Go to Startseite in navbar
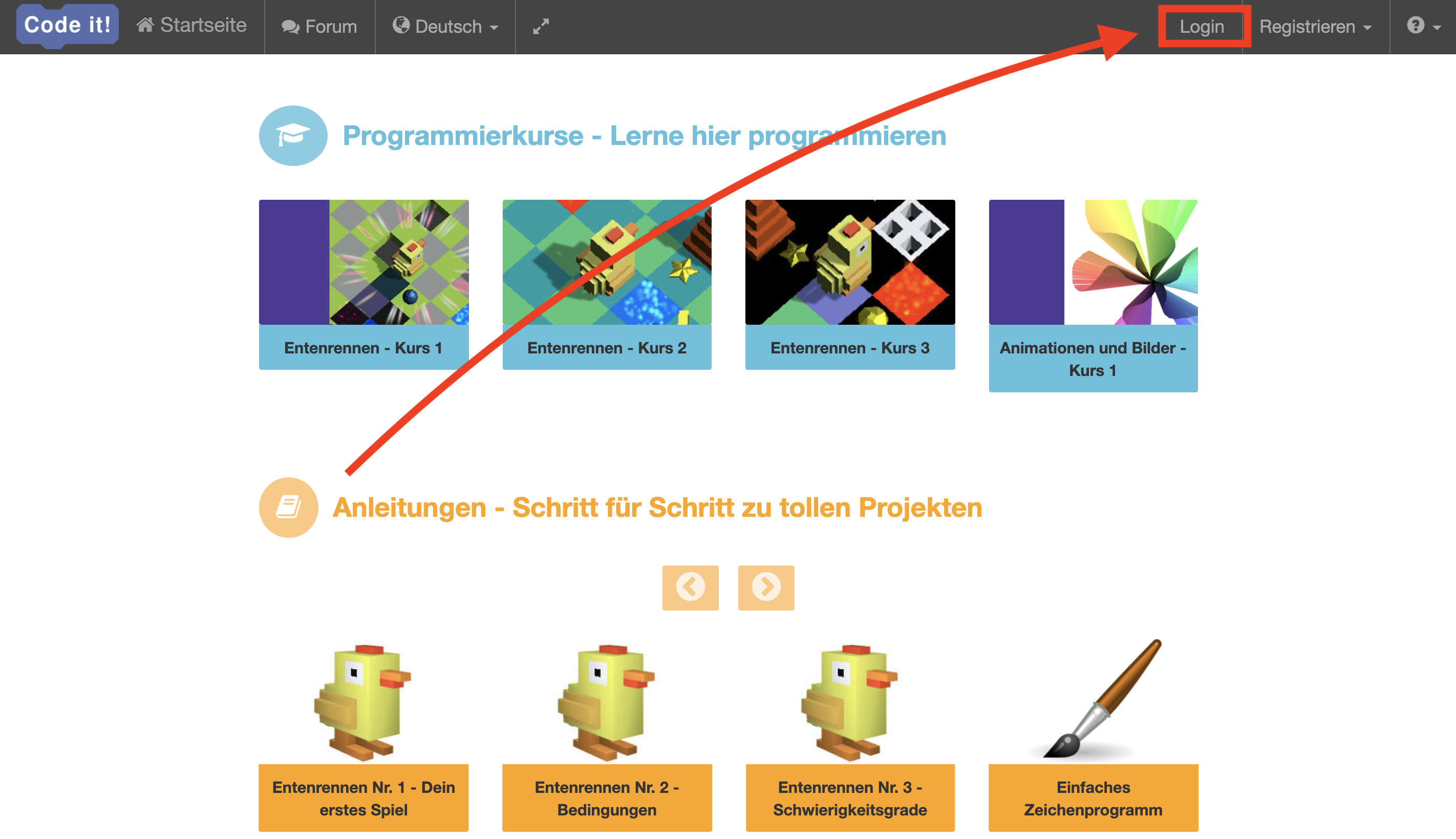This screenshot has width=1456, height=839. pyautogui.click(x=191, y=26)
